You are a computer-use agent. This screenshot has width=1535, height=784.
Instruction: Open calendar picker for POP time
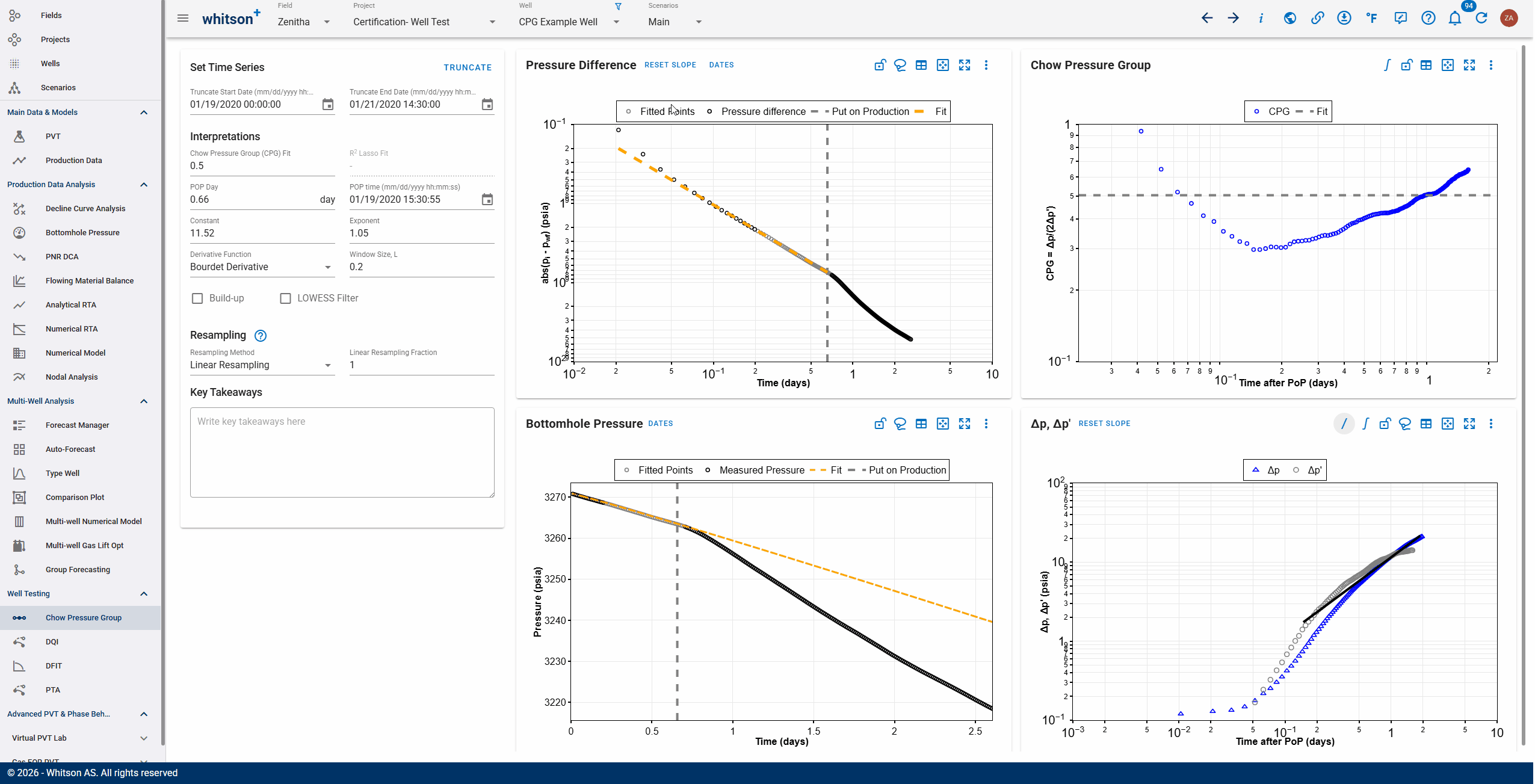[487, 199]
